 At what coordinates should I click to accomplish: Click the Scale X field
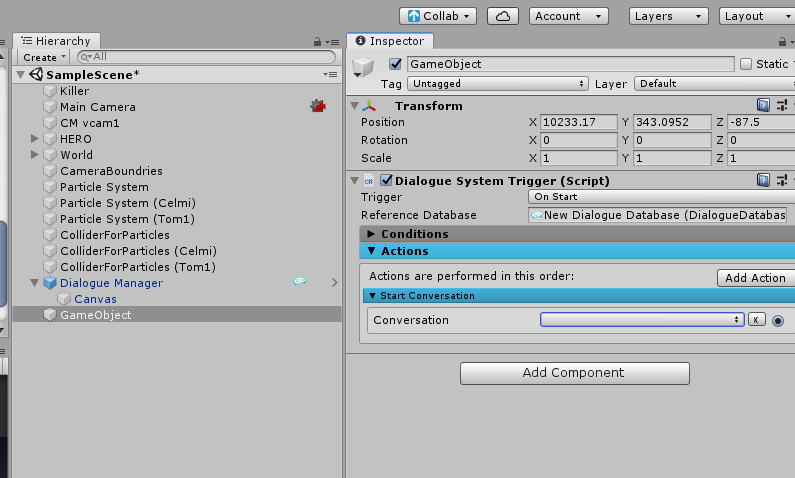click(x=578, y=158)
